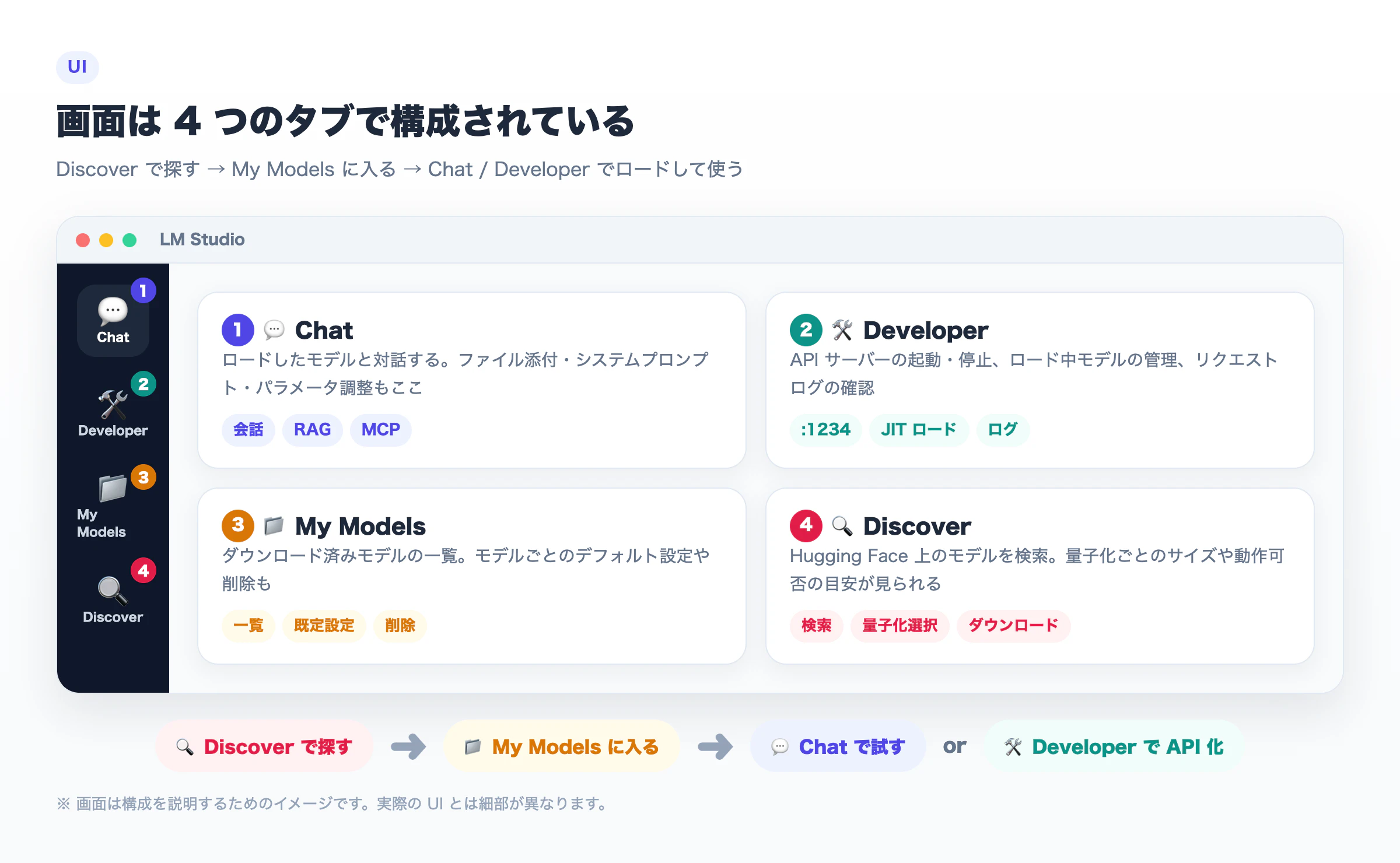Click the ログ tag in Developer card

point(1003,430)
